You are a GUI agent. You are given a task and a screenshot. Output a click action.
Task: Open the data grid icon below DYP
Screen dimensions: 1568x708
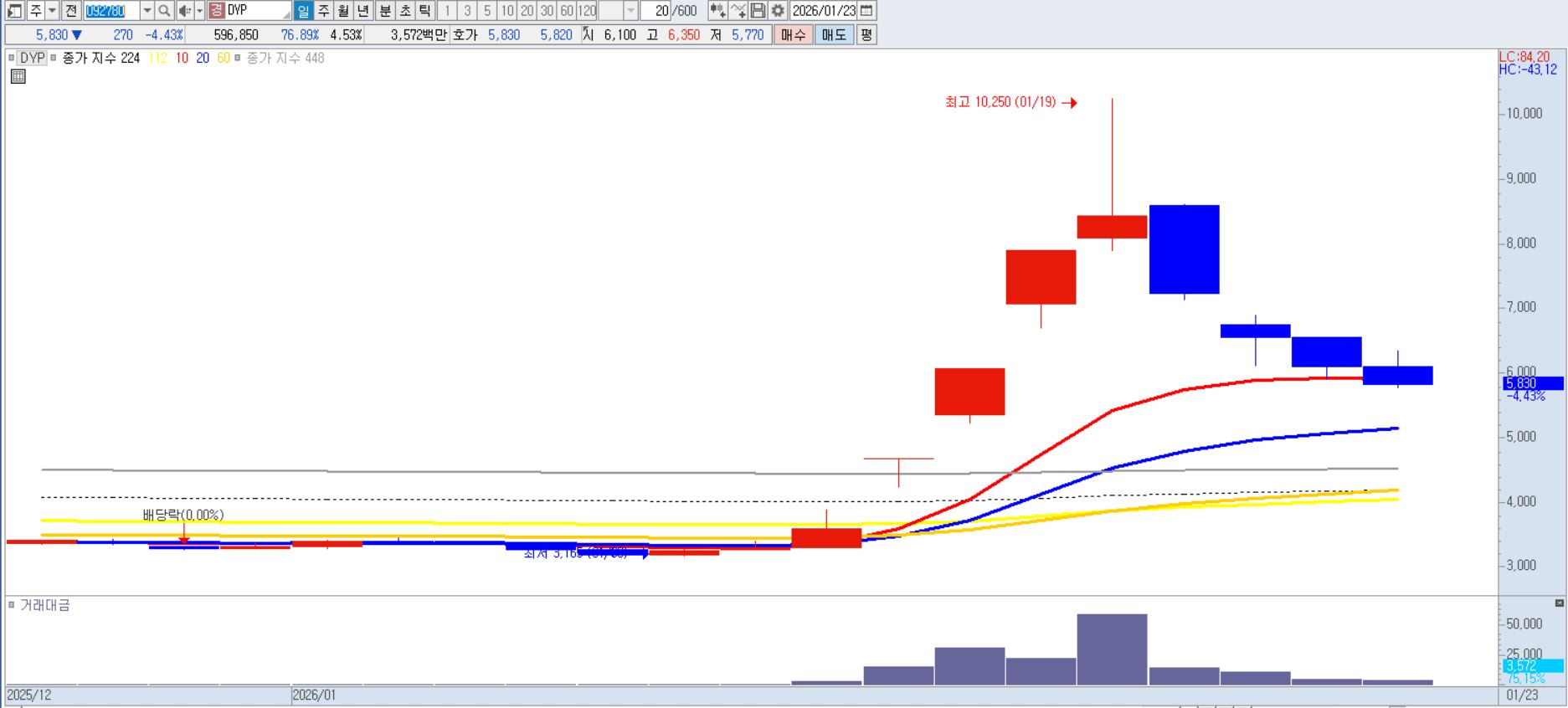click(x=18, y=77)
